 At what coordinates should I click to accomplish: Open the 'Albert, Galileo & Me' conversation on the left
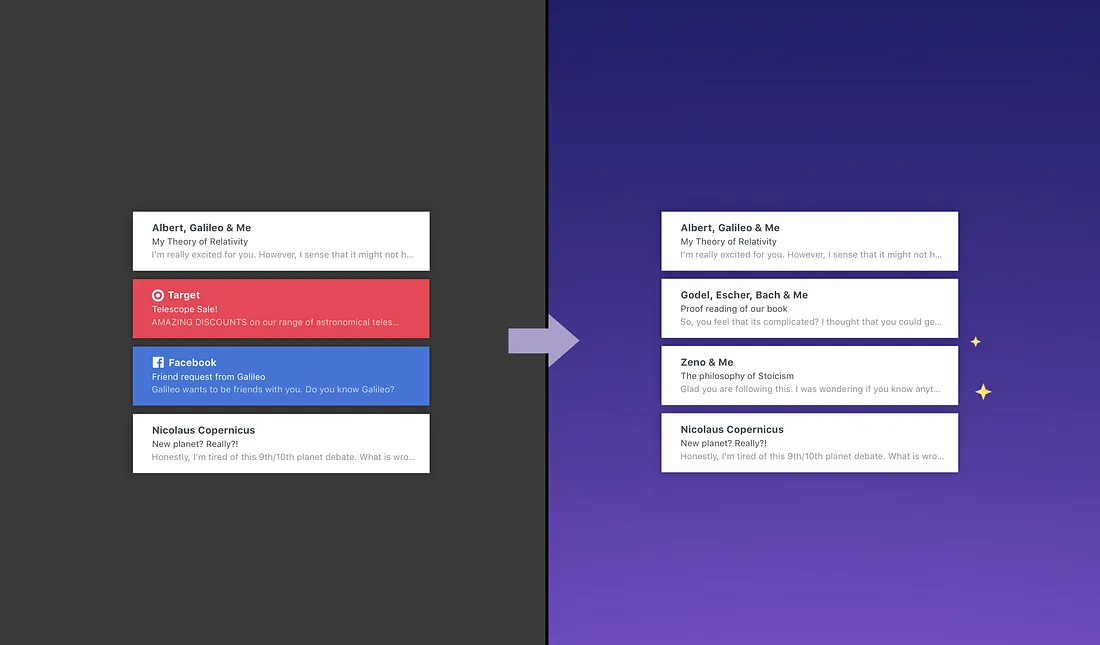coord(280,241)
